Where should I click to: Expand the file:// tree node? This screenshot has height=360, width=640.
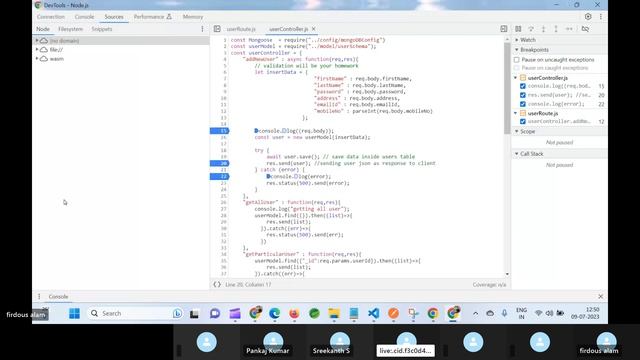click(x=37, y=50)
